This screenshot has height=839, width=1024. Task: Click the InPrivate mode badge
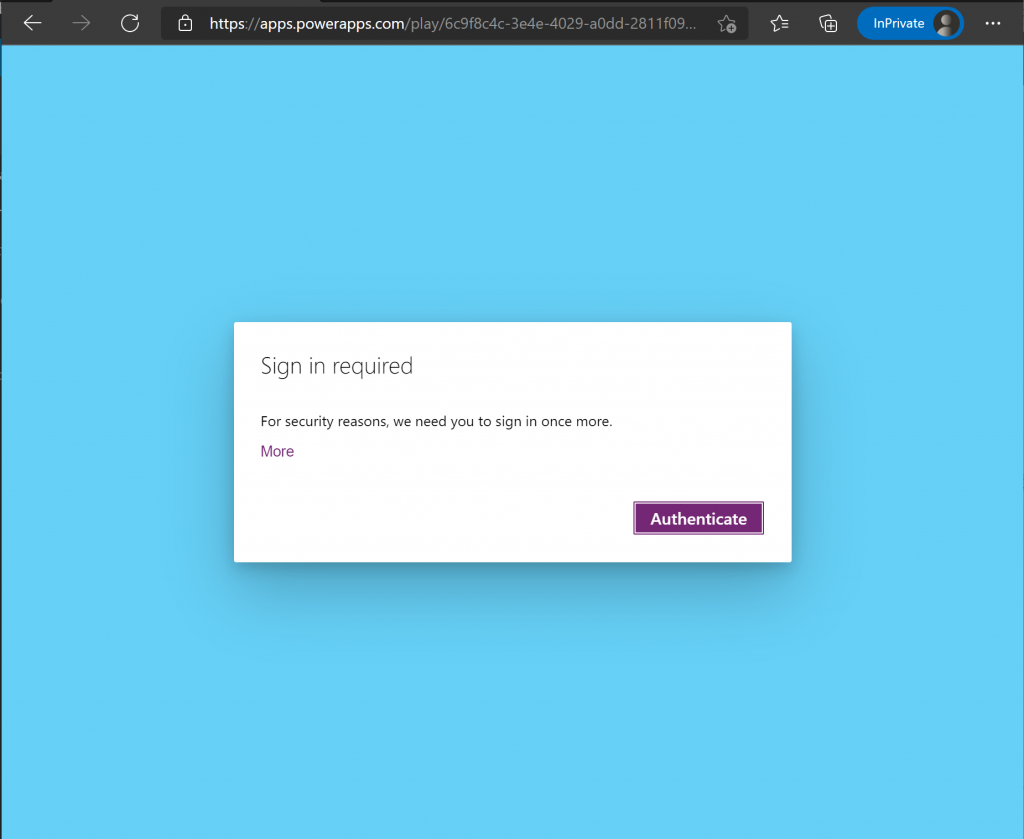pyautogui.click(x=900, y=22)
